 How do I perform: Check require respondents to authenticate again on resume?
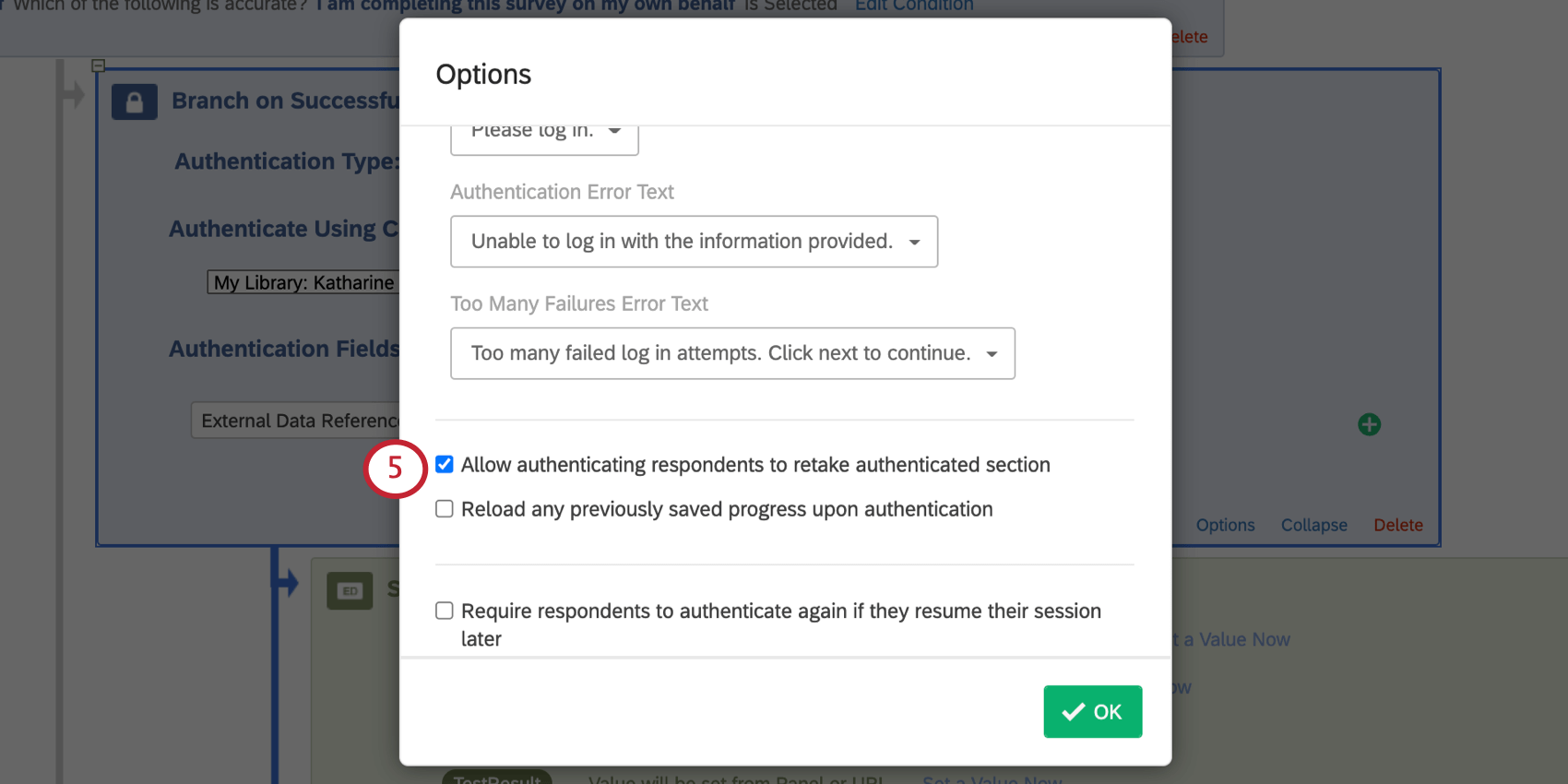point(444,610)
